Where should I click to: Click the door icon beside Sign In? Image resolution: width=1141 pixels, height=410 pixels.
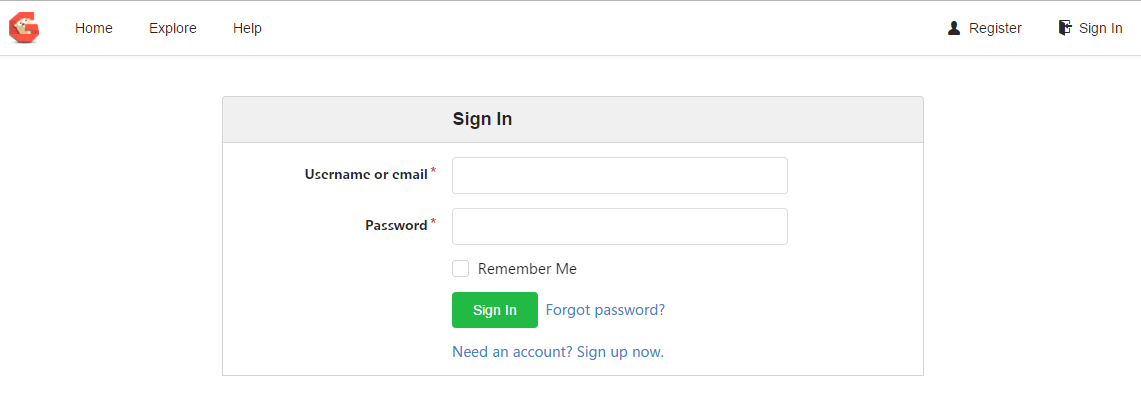(x=1065, y=28)
